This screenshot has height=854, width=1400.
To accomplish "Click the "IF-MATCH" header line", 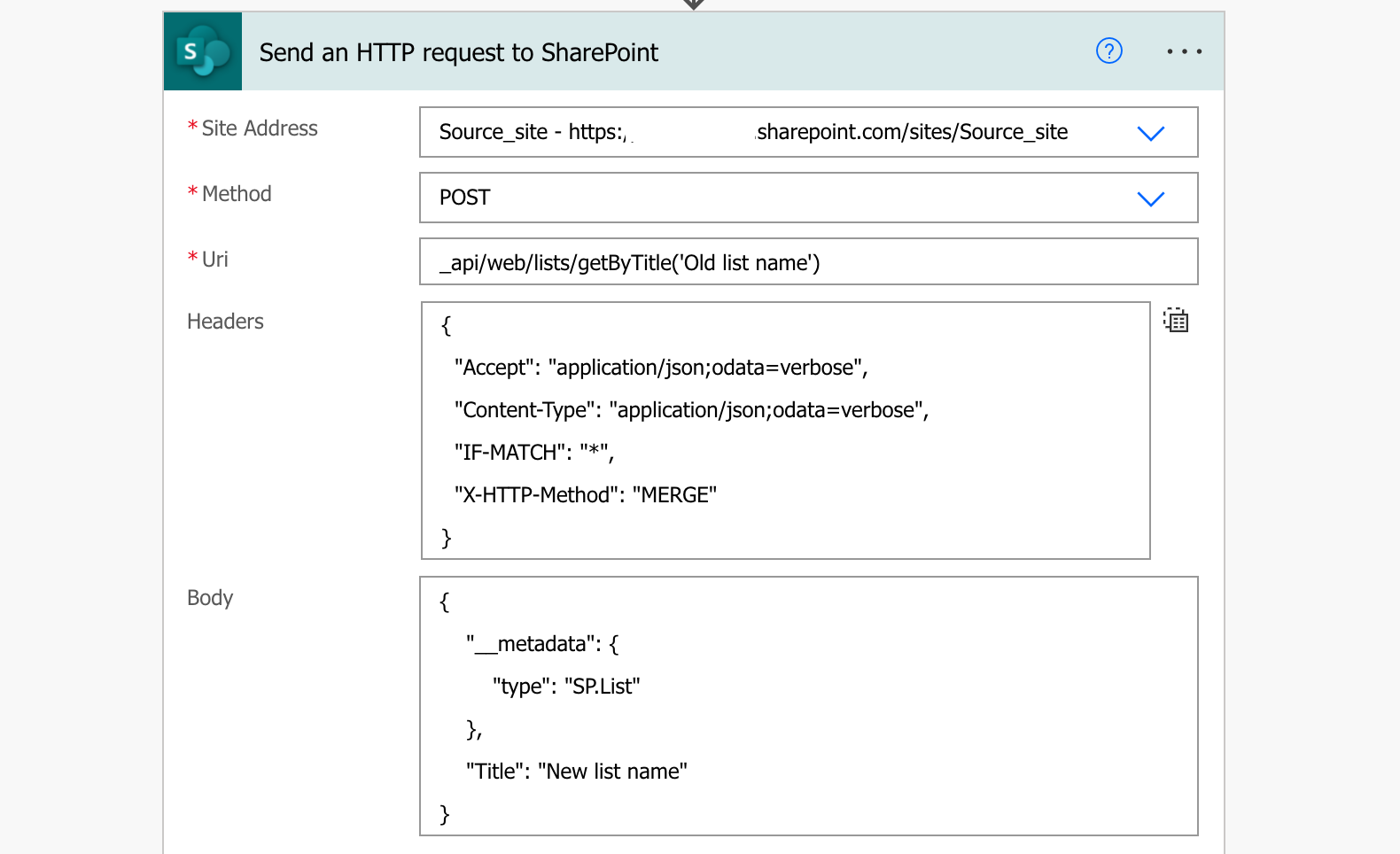I will tap(534, 453).
